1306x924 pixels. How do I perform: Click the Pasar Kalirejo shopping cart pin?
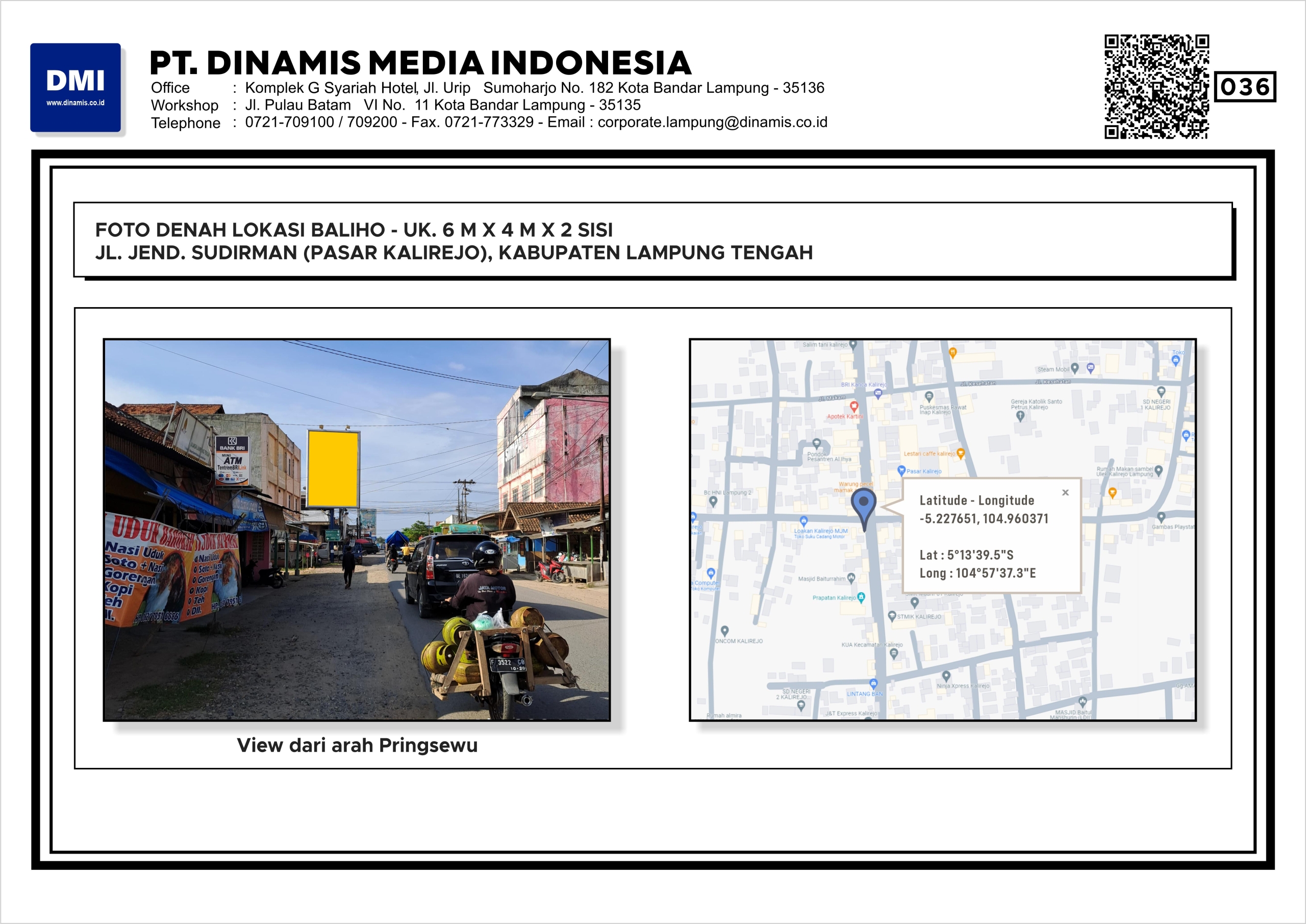(901, 470)
